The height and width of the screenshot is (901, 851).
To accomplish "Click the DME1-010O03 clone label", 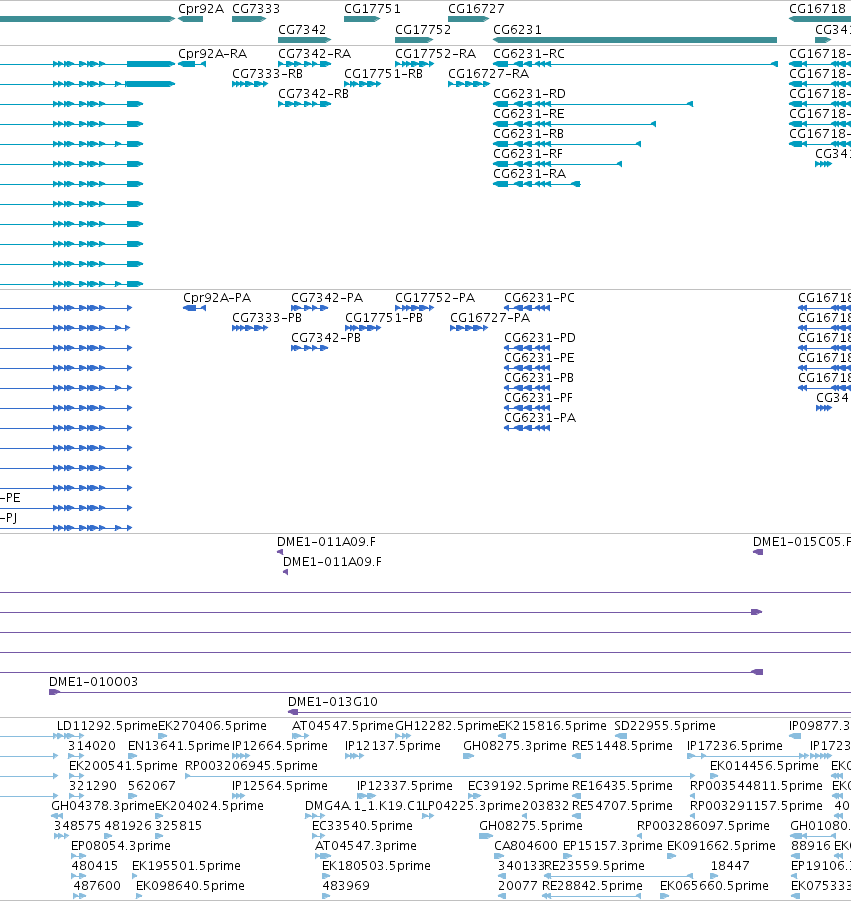I will 93,682.
